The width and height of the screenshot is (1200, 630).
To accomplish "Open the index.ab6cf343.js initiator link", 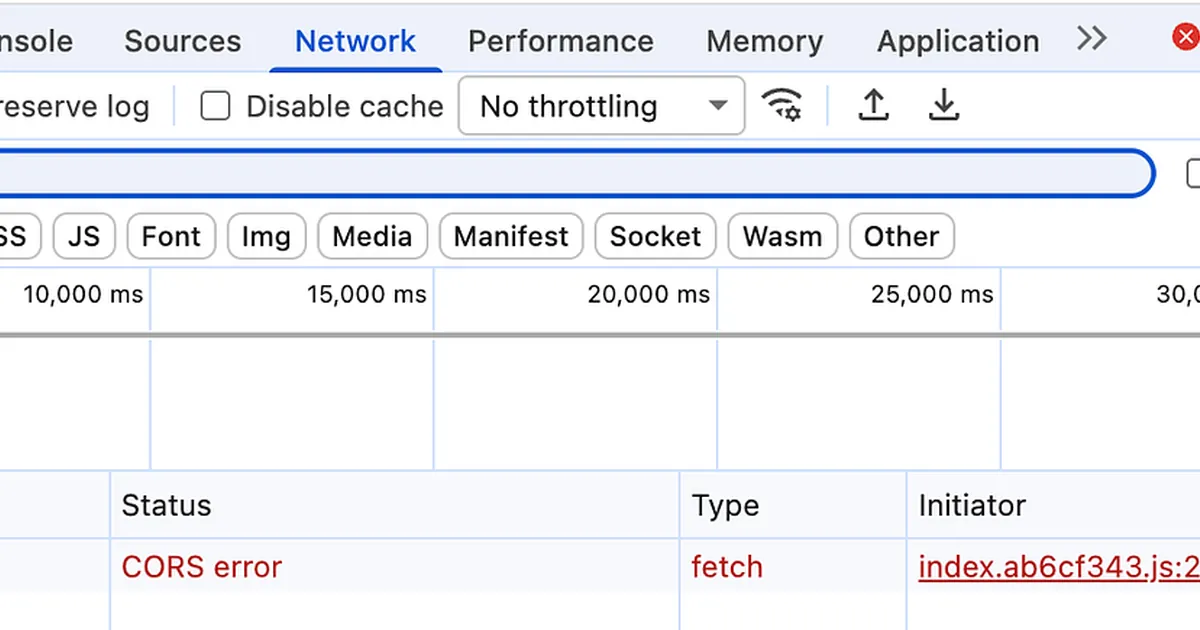I will pyautogui.click(x=1059, y=567).
